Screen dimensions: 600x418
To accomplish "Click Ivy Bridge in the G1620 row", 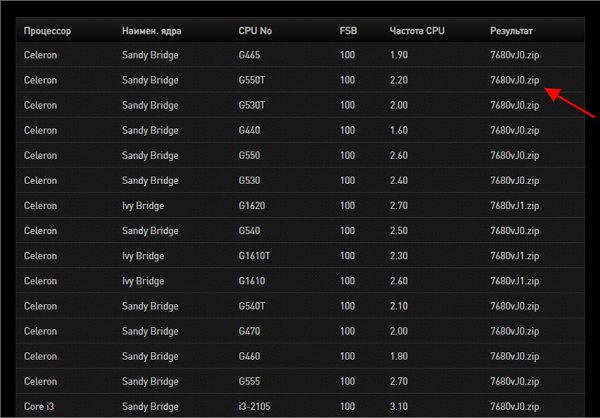I will pyautogui.click(x=143, y=206).
